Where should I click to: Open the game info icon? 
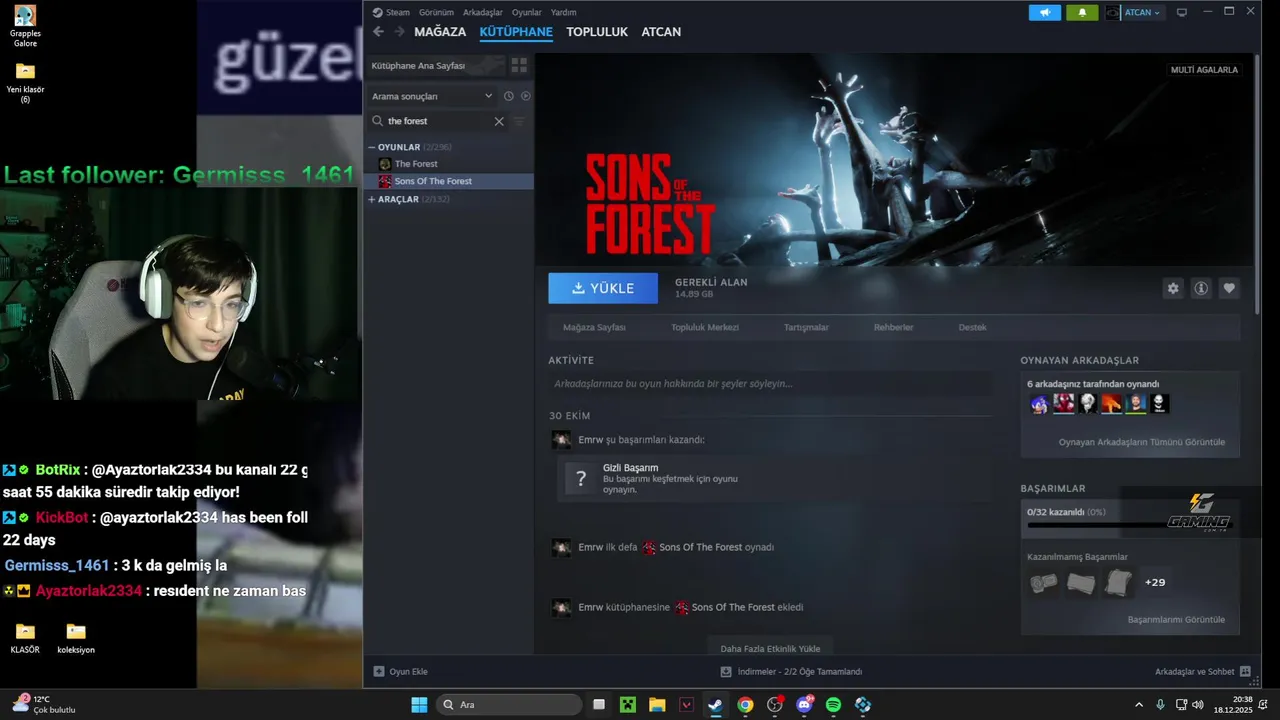[x=1201, y=288]
